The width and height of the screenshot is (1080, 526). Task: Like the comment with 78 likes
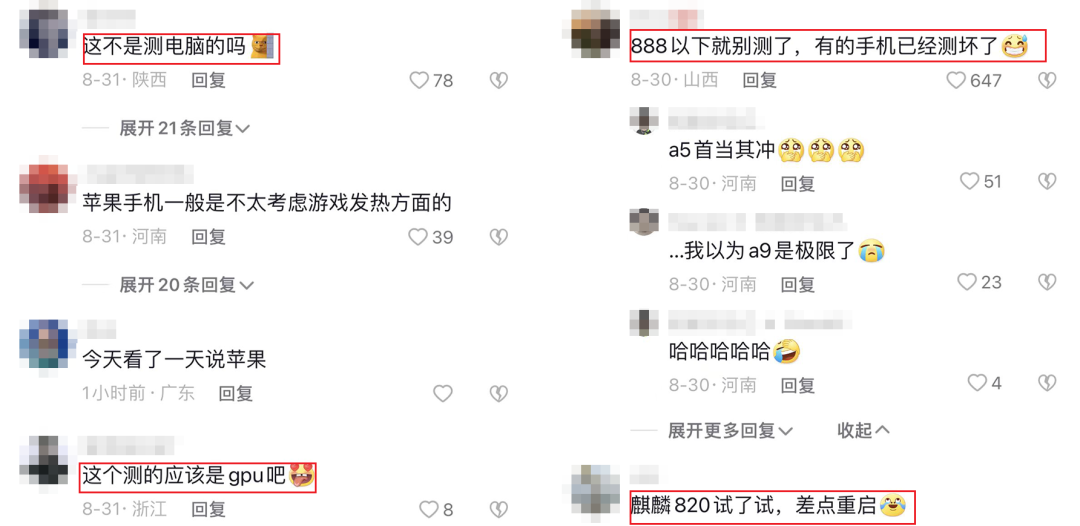pos(419,81)
